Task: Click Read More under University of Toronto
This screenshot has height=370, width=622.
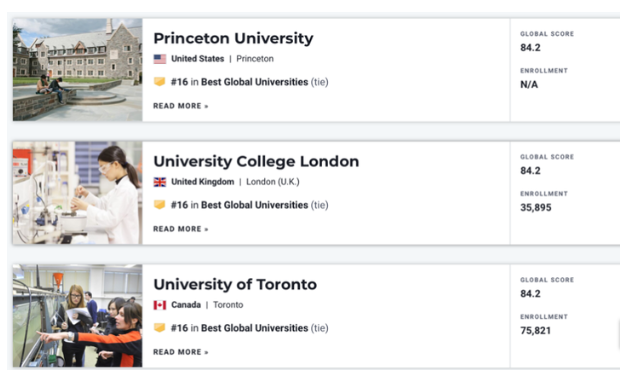Action: [180, 352]
